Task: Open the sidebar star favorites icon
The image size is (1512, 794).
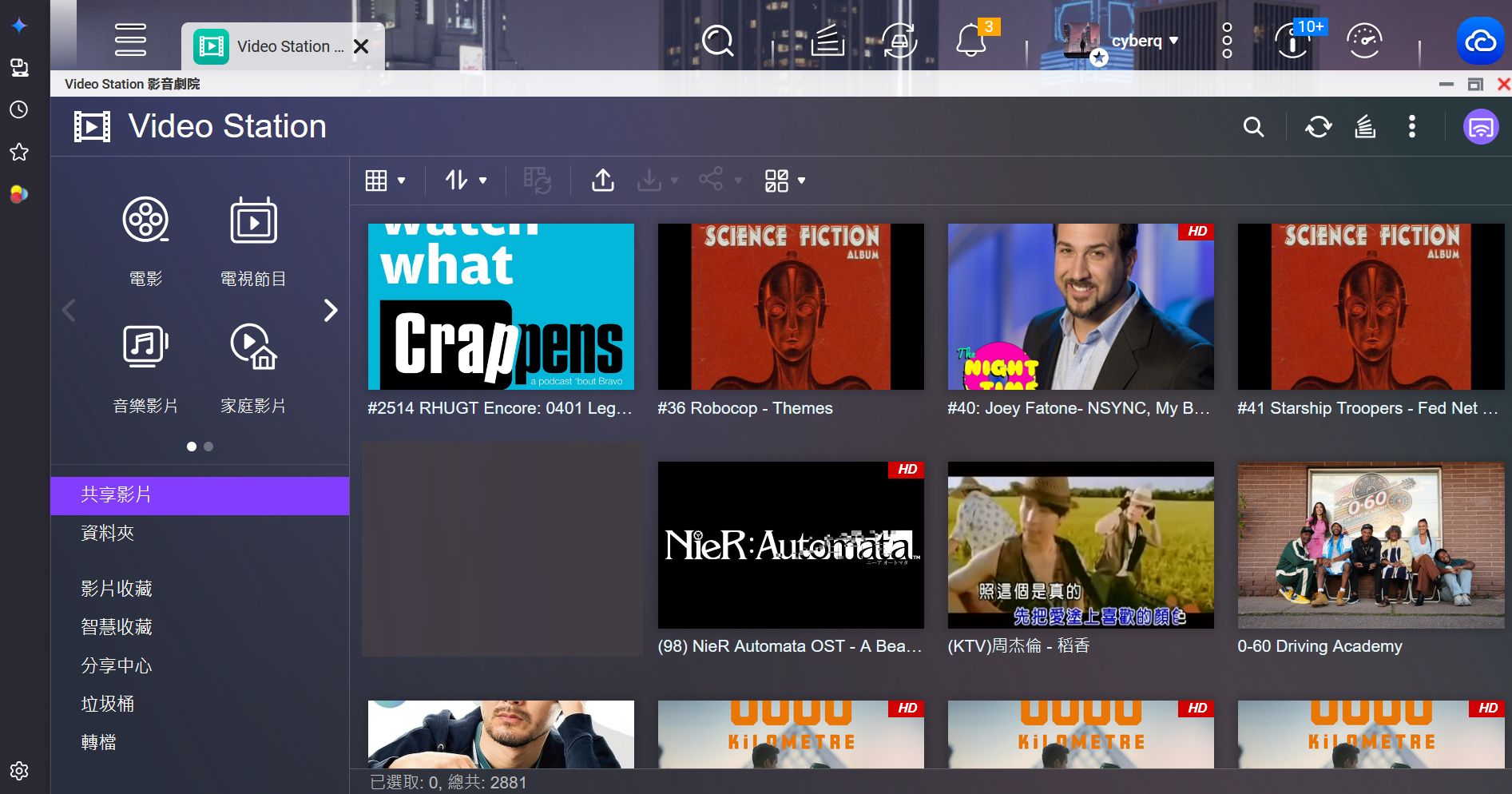Action: (19, 152)
